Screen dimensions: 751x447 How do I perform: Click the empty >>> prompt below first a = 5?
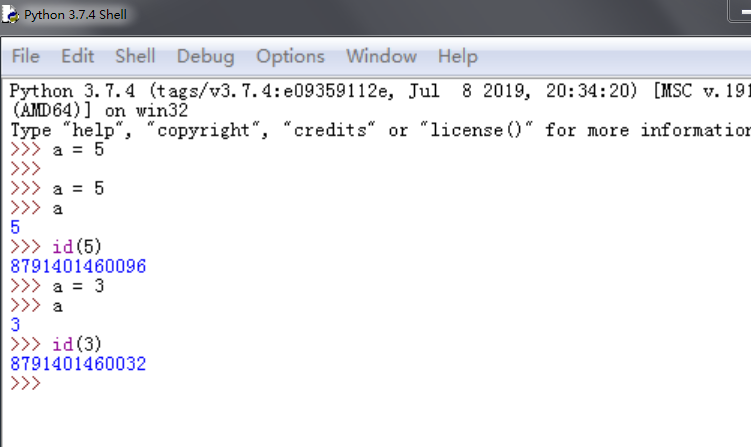coord(25,169)
